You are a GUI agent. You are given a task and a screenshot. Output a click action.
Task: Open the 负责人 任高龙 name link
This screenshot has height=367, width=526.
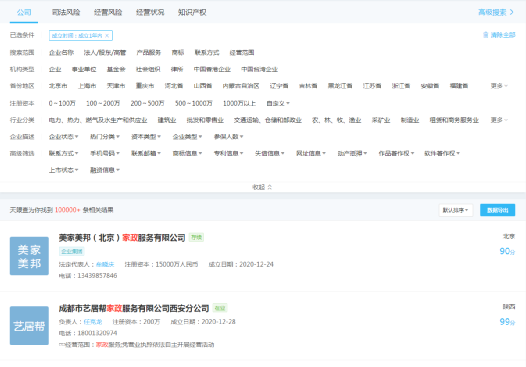93,322
